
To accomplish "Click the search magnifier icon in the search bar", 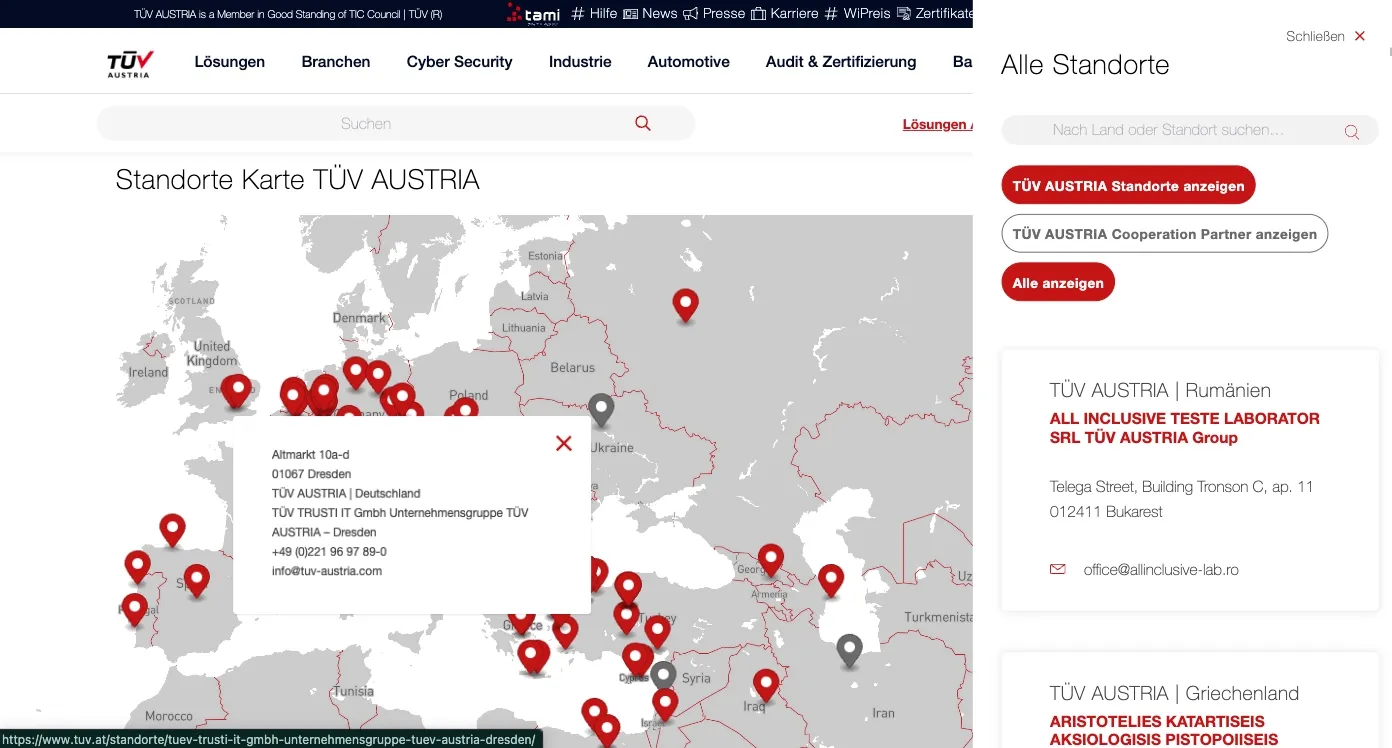I will (x=642, y=122).
